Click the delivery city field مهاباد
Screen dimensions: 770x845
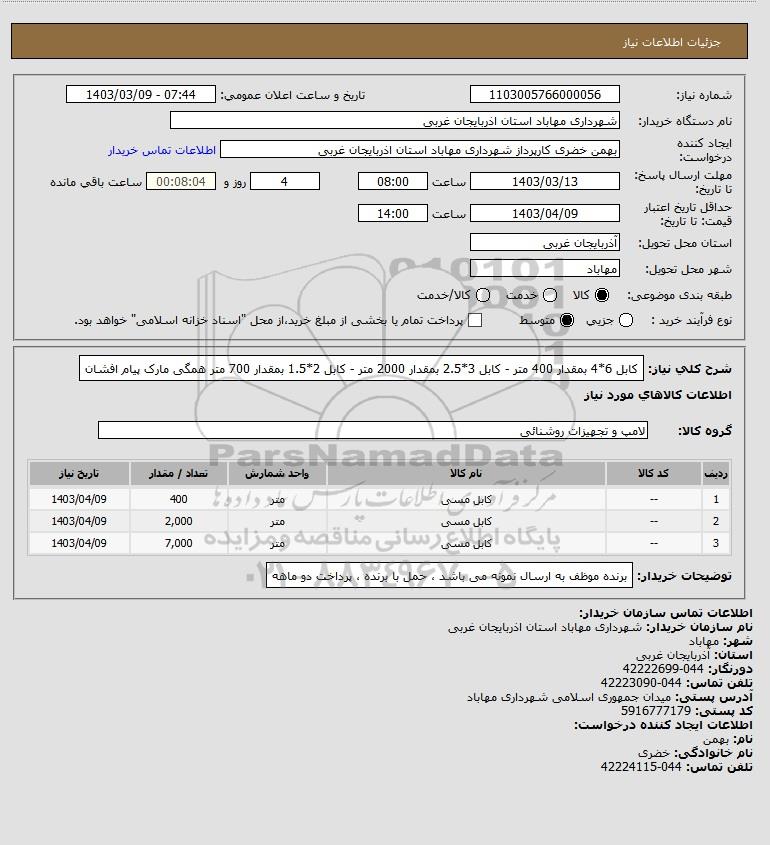pos(545,268)
